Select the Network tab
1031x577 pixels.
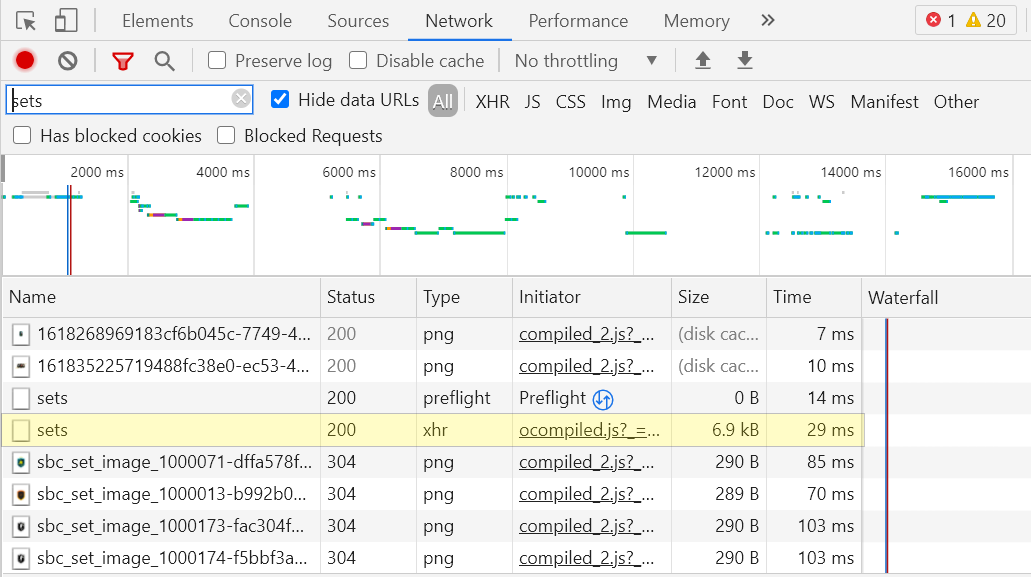pyautogui.click(x=459, y=21)
